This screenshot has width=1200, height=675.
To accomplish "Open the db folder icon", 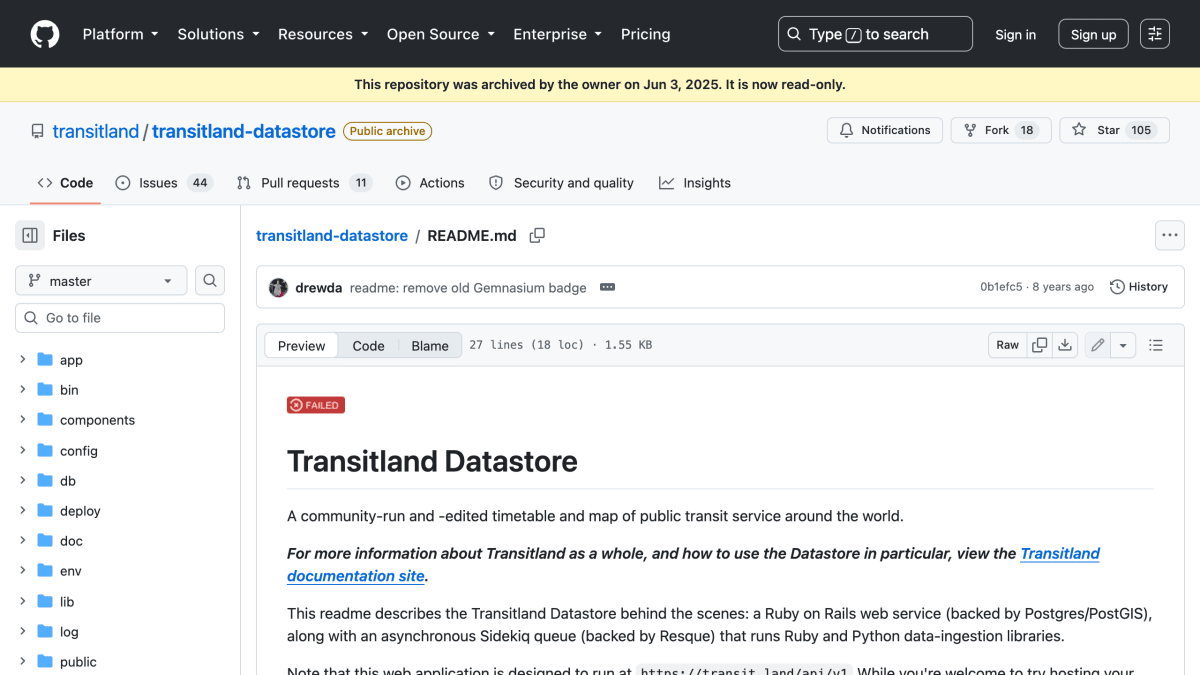I will 45,480.
